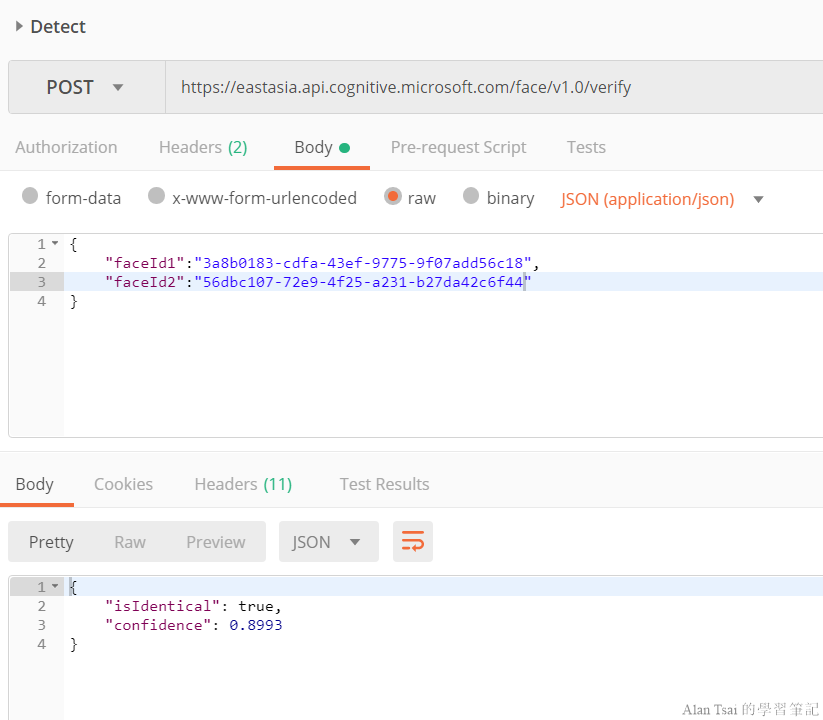Click the request URL field
This screenshot has width=823, height=720.
click(494, 87)
